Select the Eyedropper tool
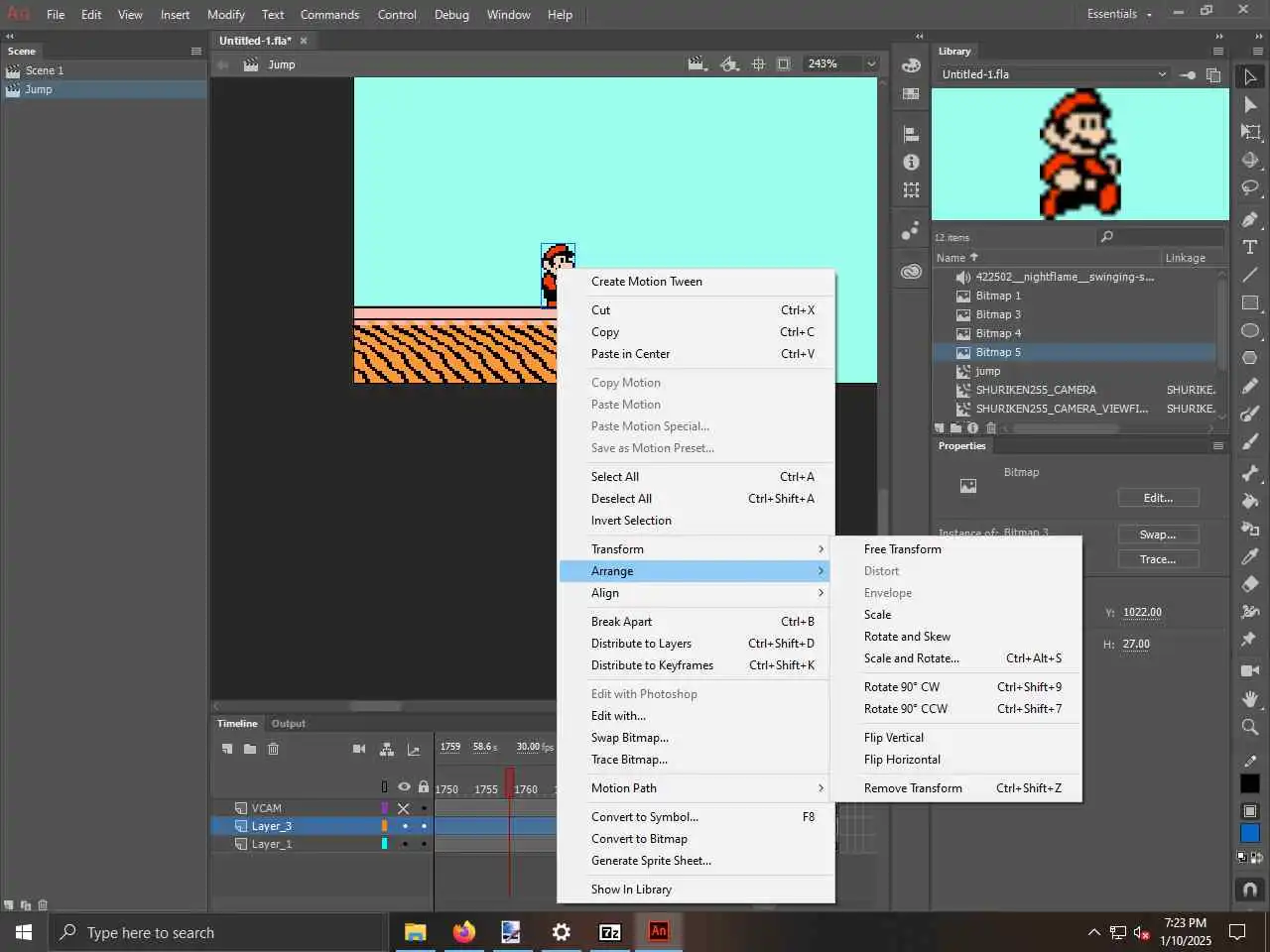Image resolution: width=1270 pixels, height=952 pixels. pos(1250,556)
